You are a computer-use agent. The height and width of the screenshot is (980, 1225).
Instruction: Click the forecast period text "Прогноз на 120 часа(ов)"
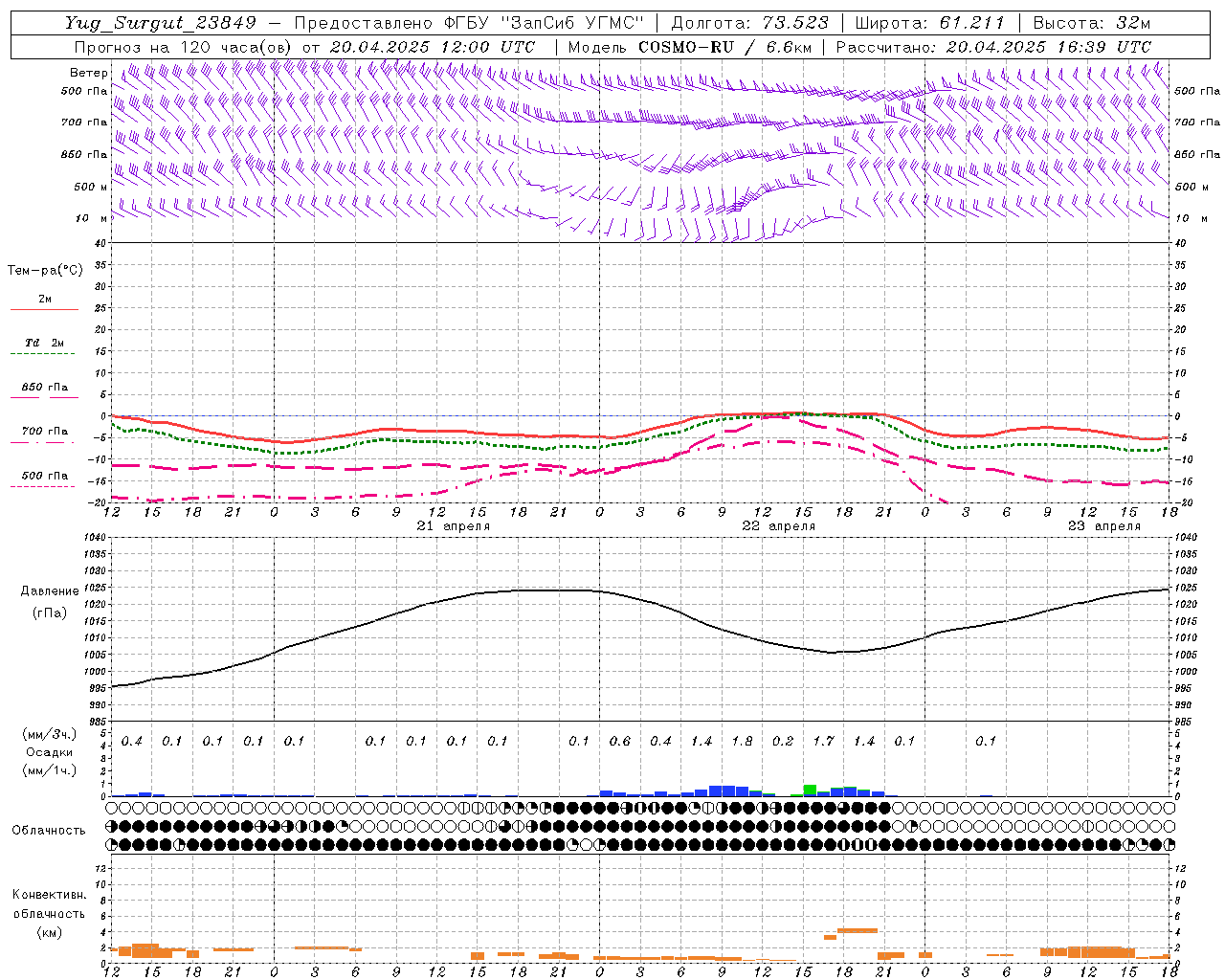pos(184,47)
